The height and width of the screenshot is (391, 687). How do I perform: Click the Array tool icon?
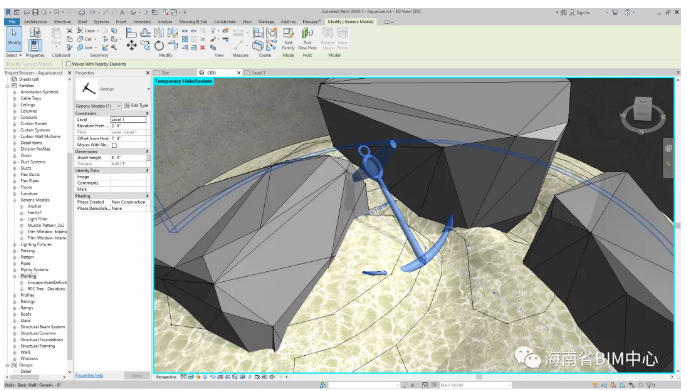(185, 39)
